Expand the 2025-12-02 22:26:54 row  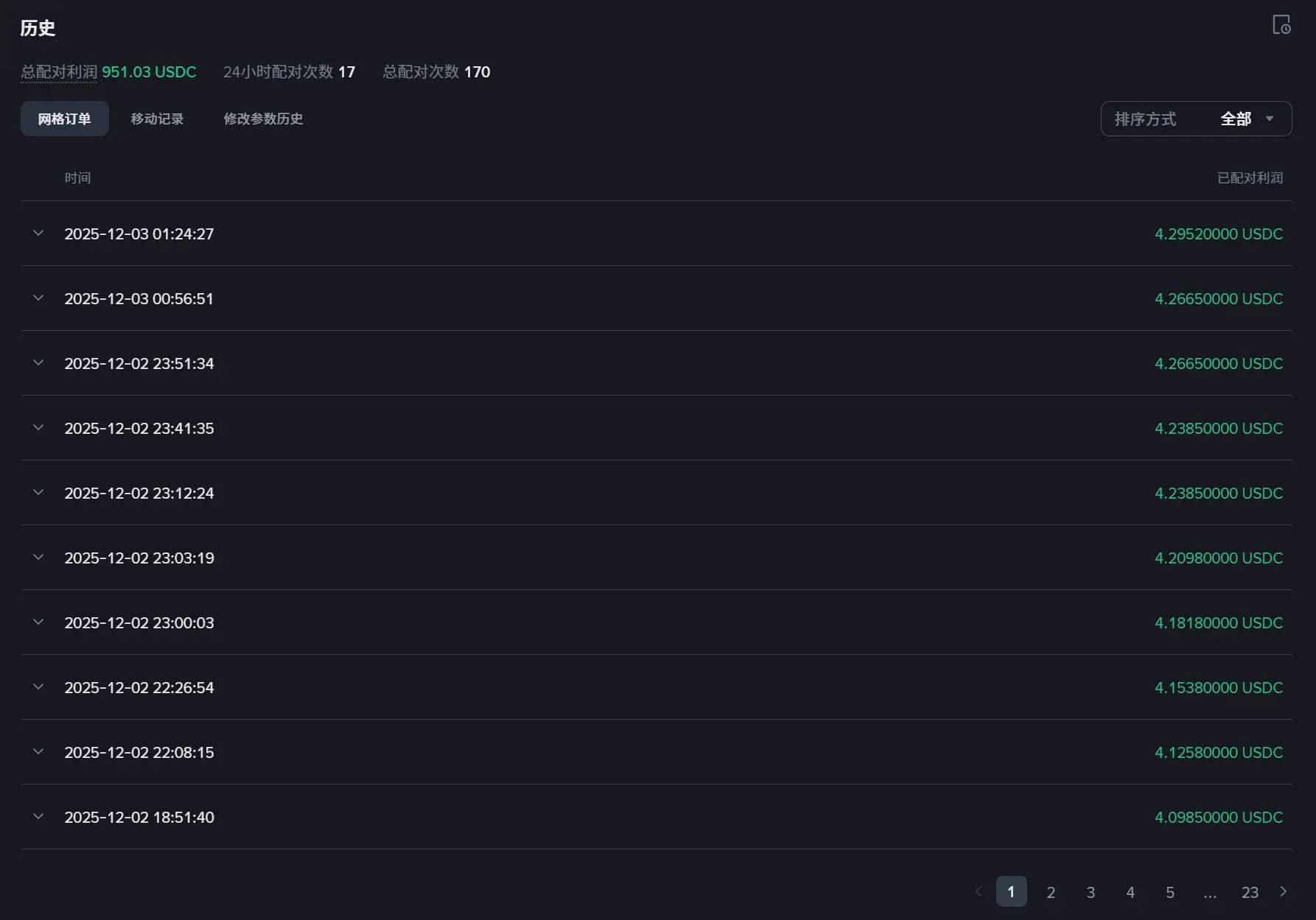(x=38, y=687)
